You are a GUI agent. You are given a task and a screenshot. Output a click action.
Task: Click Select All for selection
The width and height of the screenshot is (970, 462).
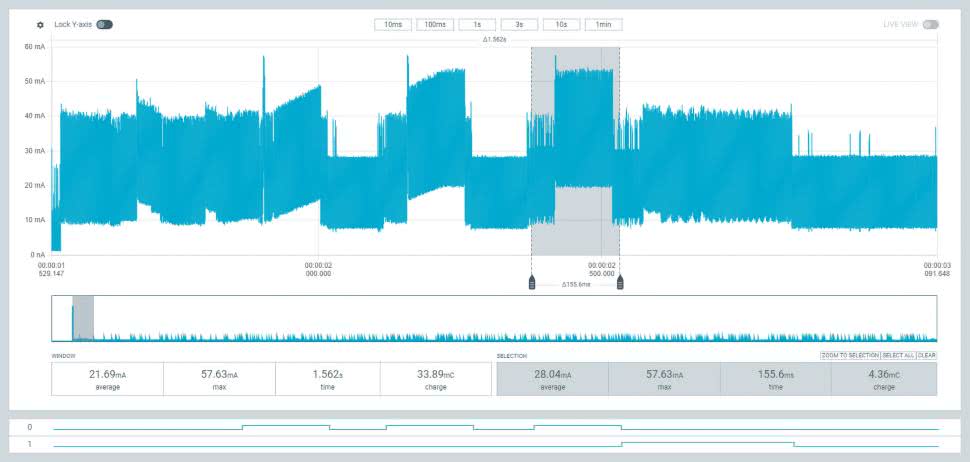click(898, 355)
